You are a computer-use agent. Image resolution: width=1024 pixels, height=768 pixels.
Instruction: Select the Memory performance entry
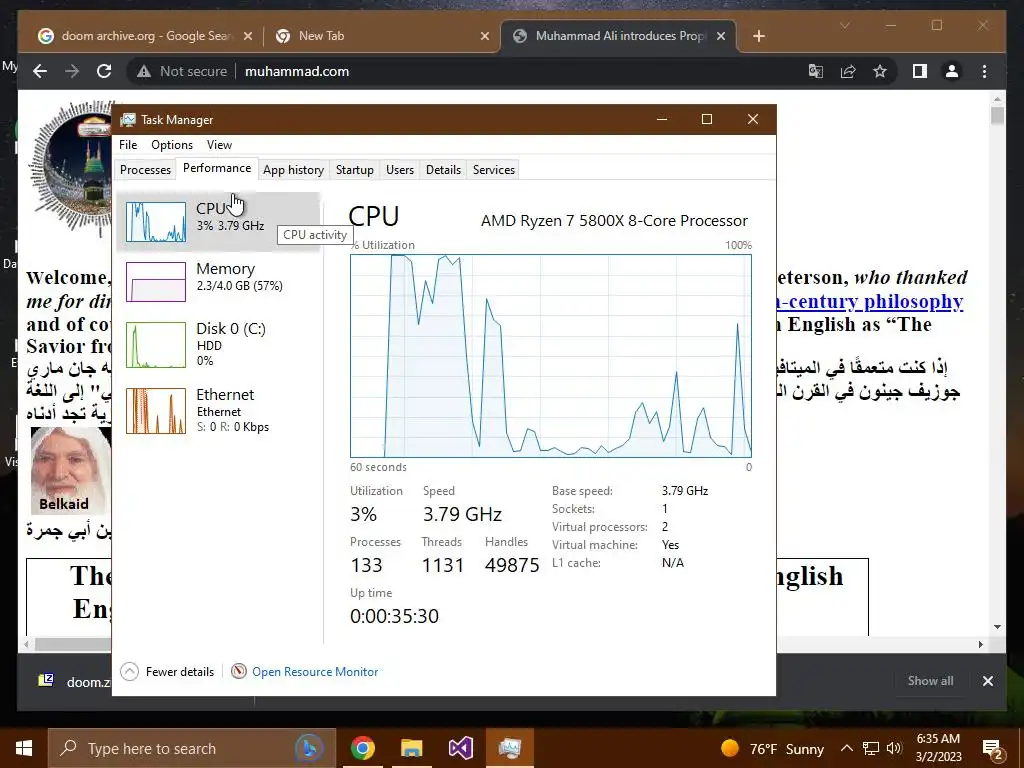pos(218,281)
